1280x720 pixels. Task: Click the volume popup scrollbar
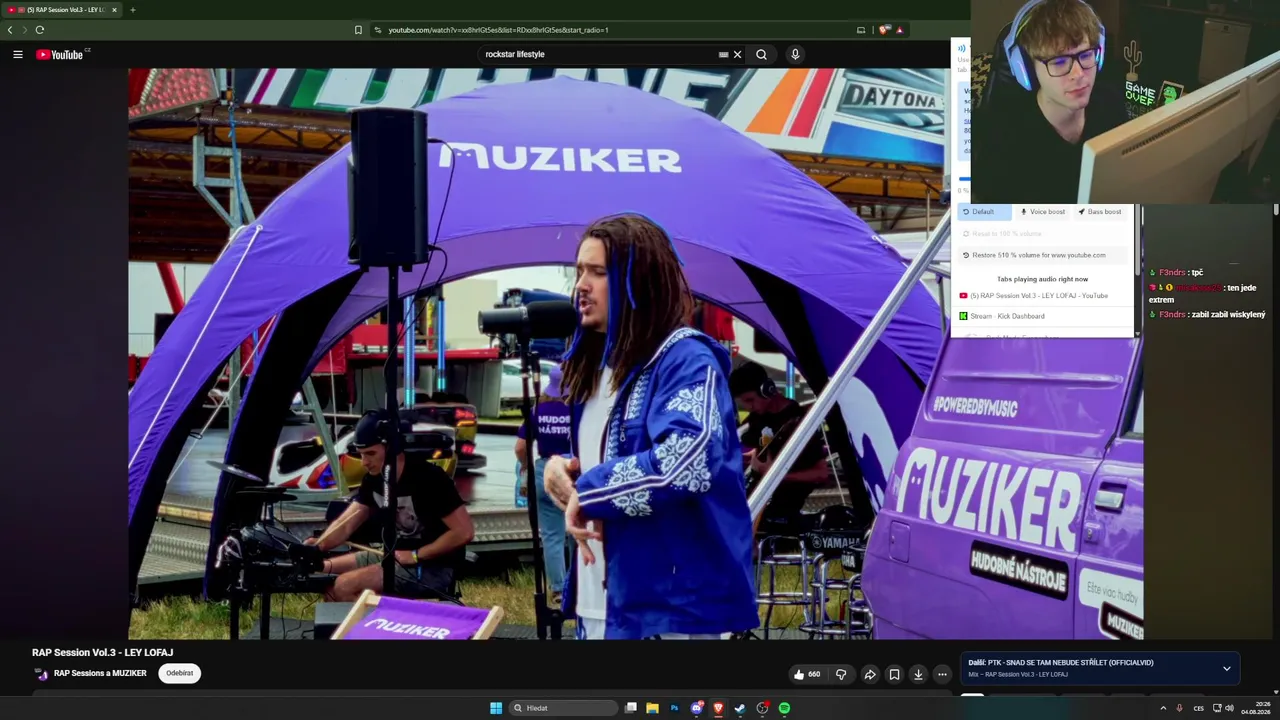point(1138,240)
